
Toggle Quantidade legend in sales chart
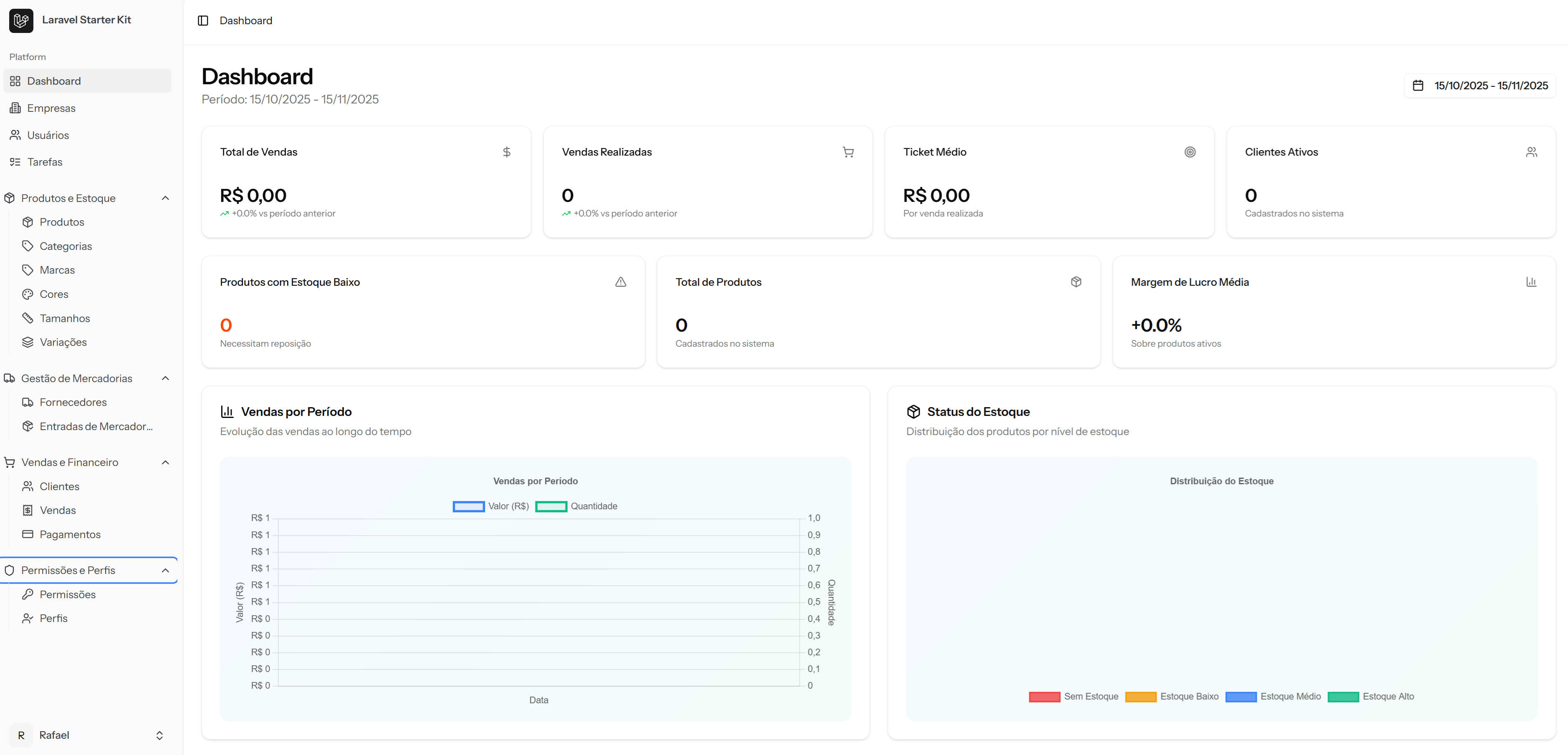tap(576, 506)
